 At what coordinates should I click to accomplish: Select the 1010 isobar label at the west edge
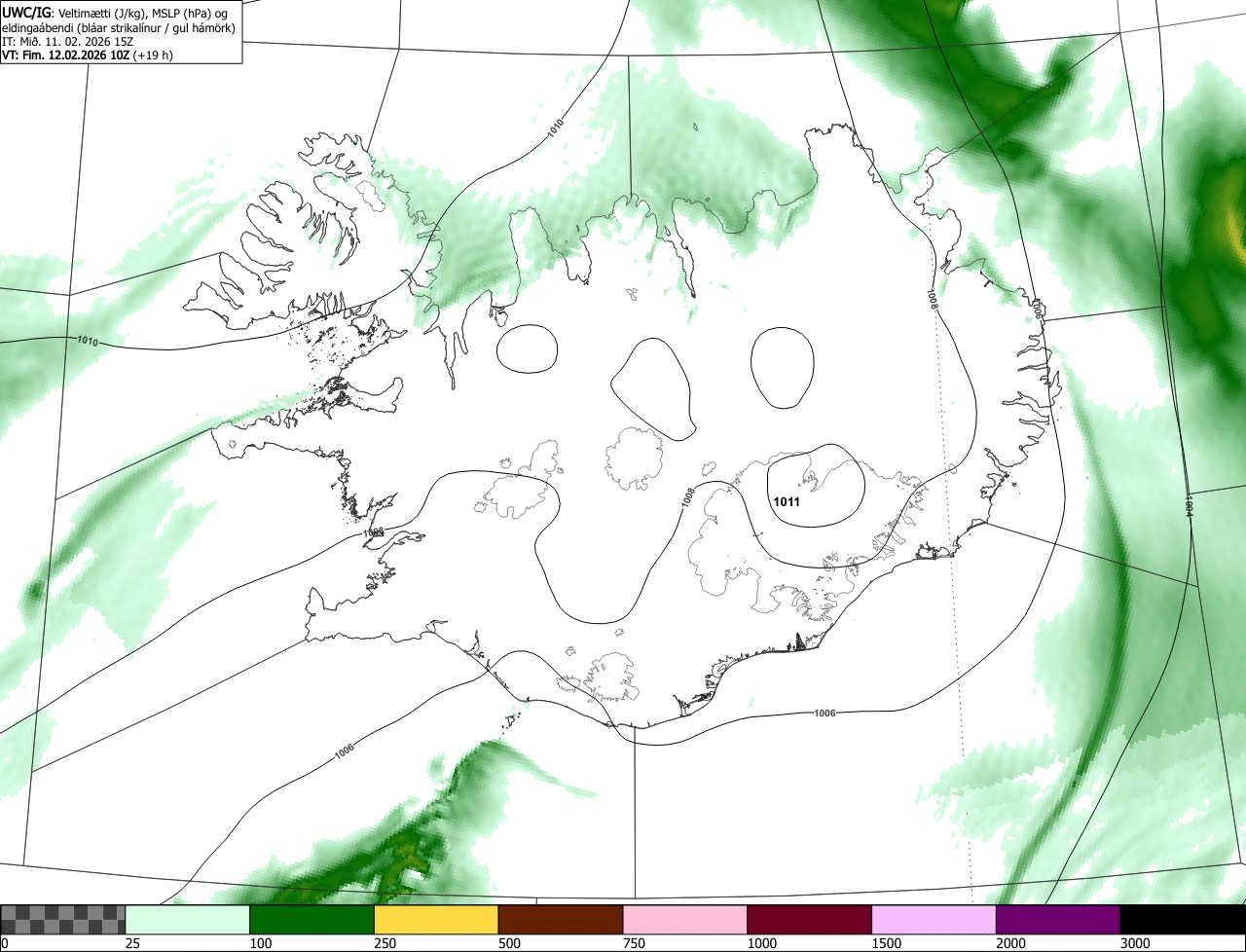(x=86, y=341)
